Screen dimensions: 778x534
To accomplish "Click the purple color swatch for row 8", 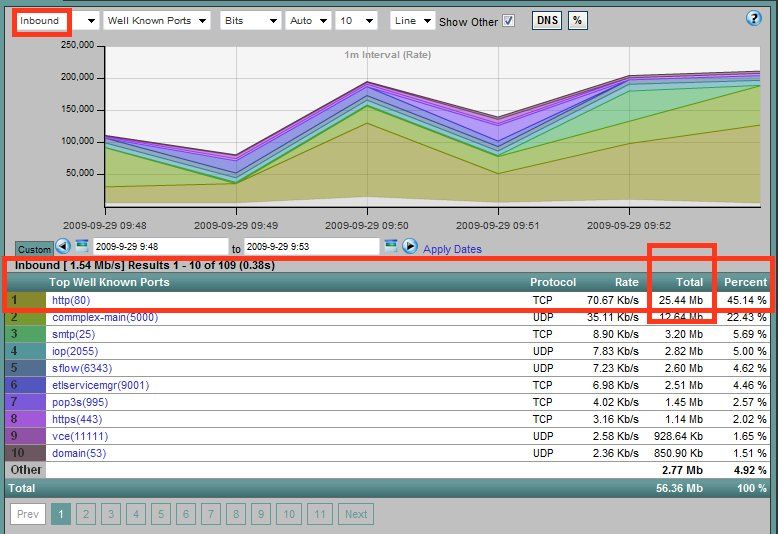I will 26,419.
